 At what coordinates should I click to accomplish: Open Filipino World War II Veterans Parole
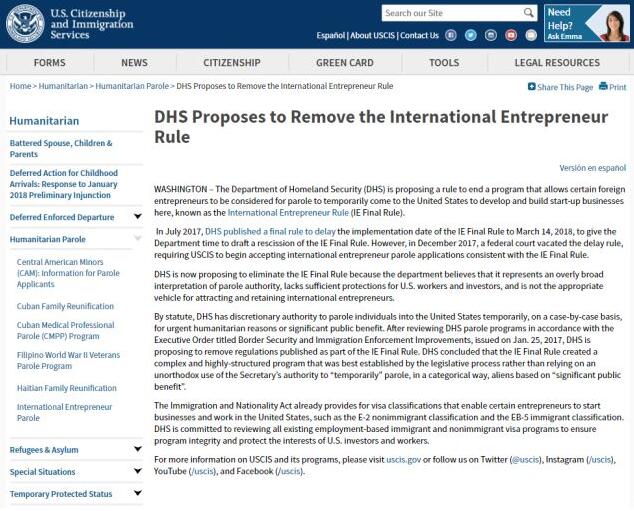coord(68,360)
